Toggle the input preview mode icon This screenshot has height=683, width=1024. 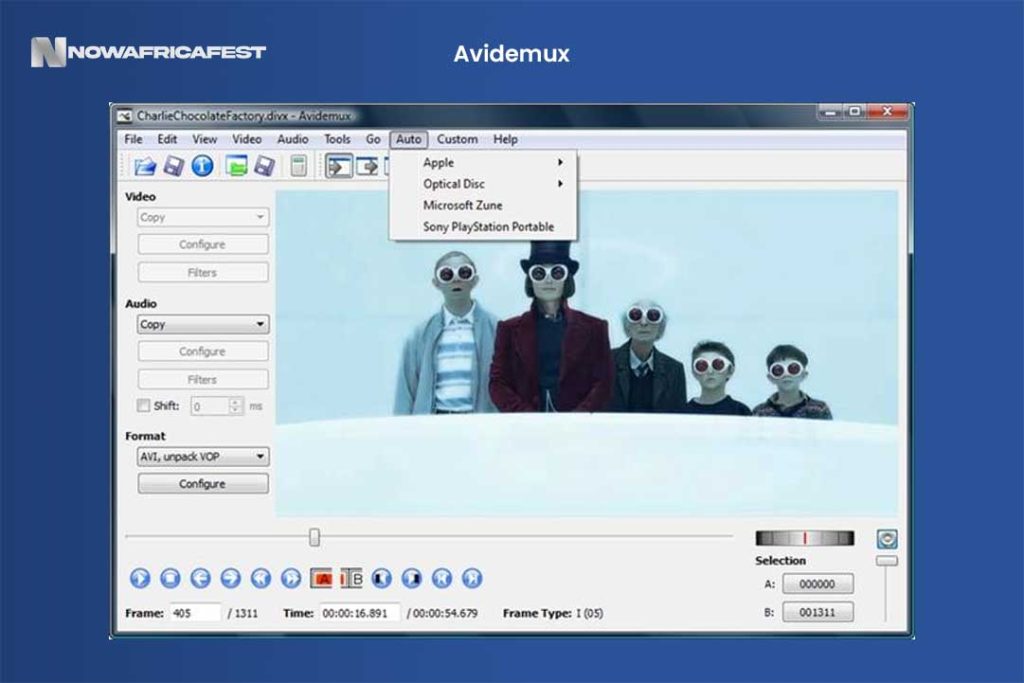point(339,167)
